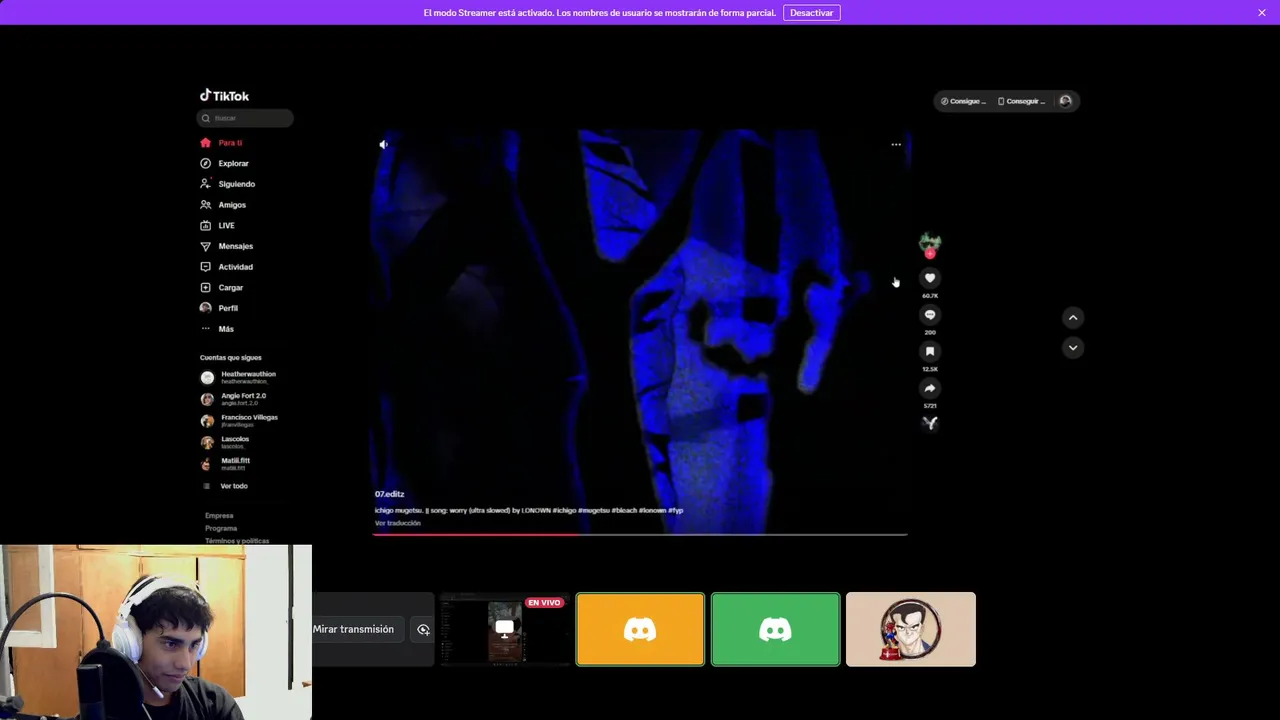Click the Buscar search field
Image resolution: width=1280 pixels, height=720 pixels.
(245, 118)
